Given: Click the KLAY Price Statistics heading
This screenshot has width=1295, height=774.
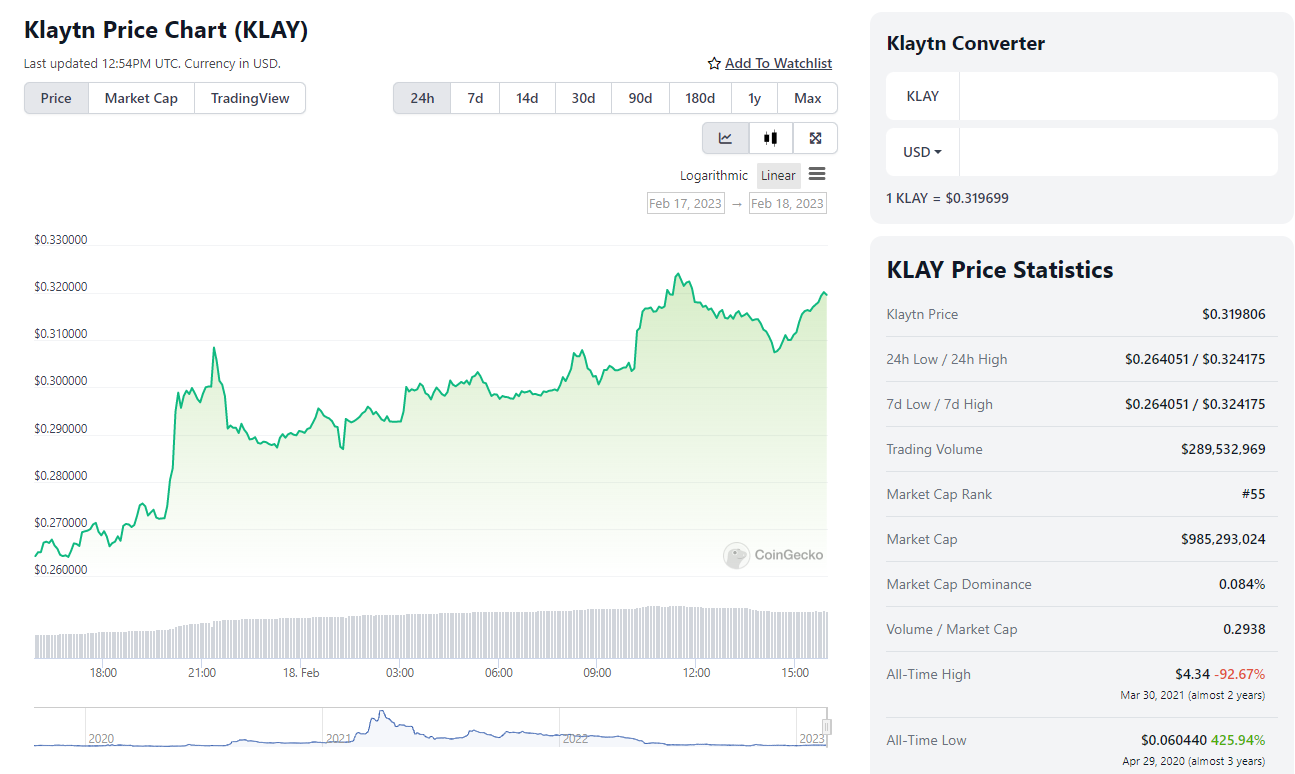Looking at the screenshot, I should click(1000, 270).
